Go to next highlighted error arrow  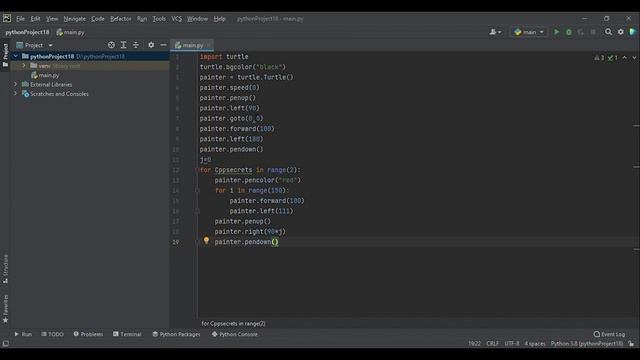[x=634, y=58]
